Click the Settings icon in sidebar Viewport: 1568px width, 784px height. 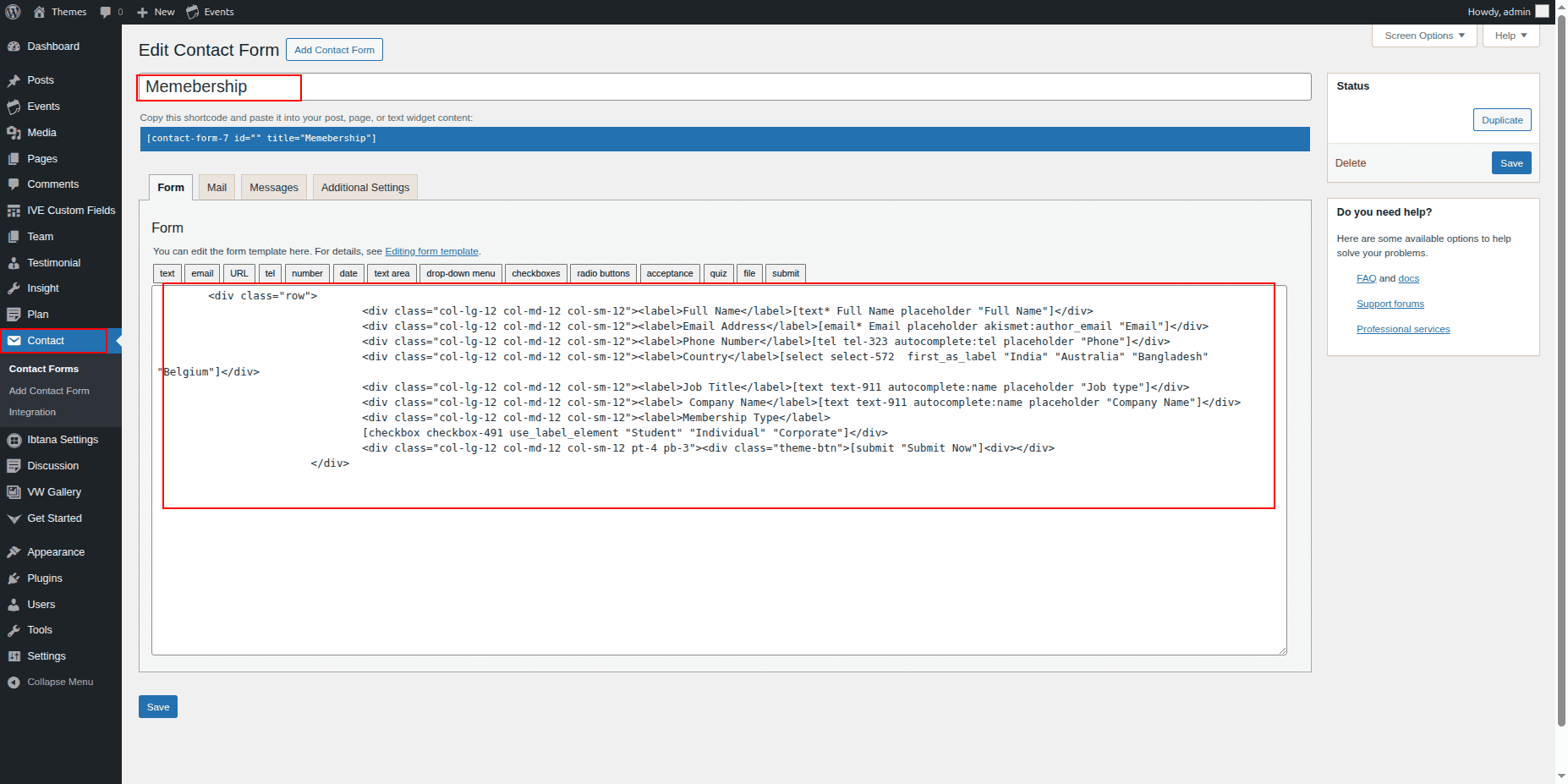pos(14,656)
